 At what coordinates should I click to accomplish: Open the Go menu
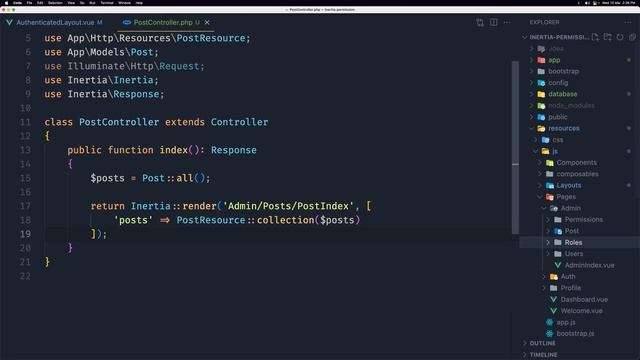point(82,3)
